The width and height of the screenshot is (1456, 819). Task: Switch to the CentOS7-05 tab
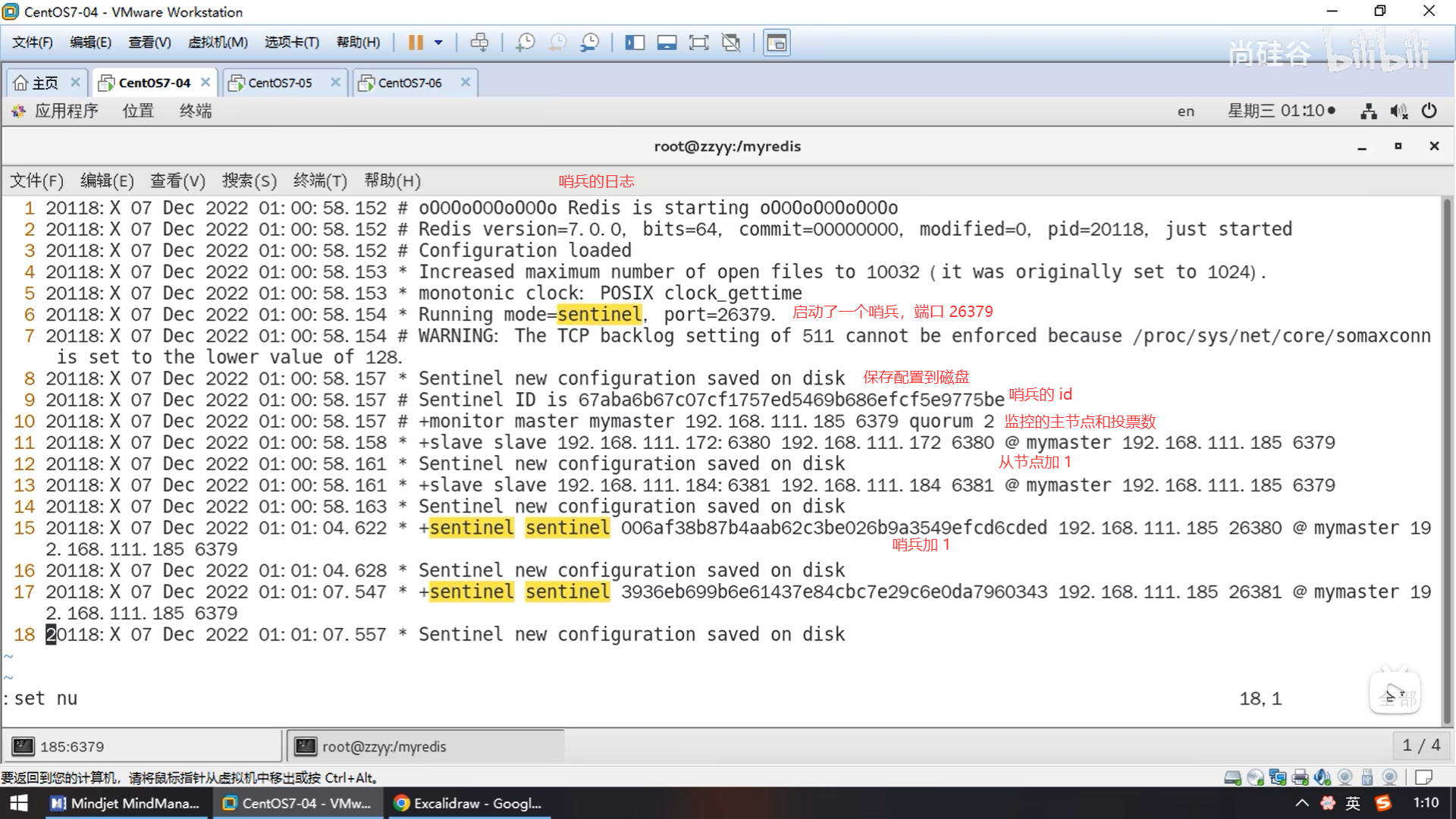280,83
